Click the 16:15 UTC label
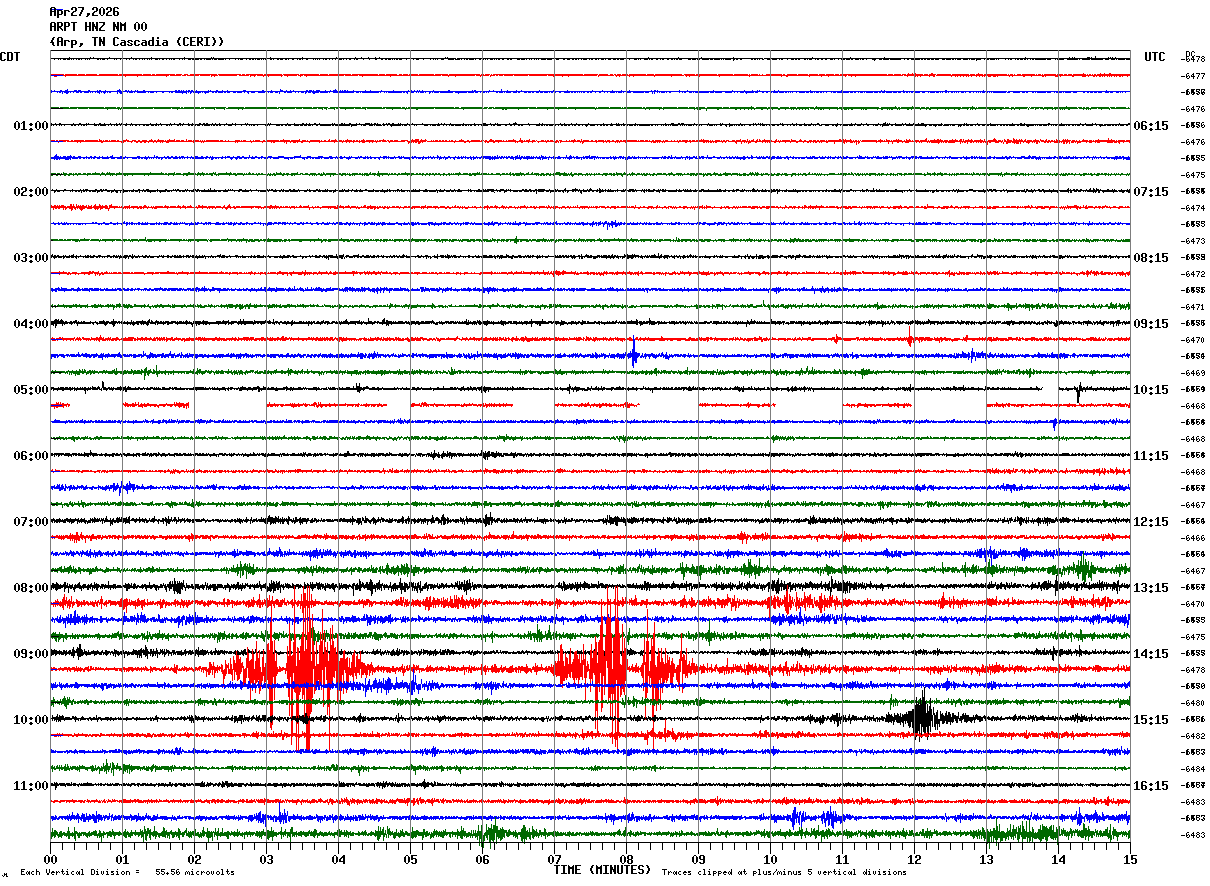Screen dimensions: 1210x886 point(1151,786)
